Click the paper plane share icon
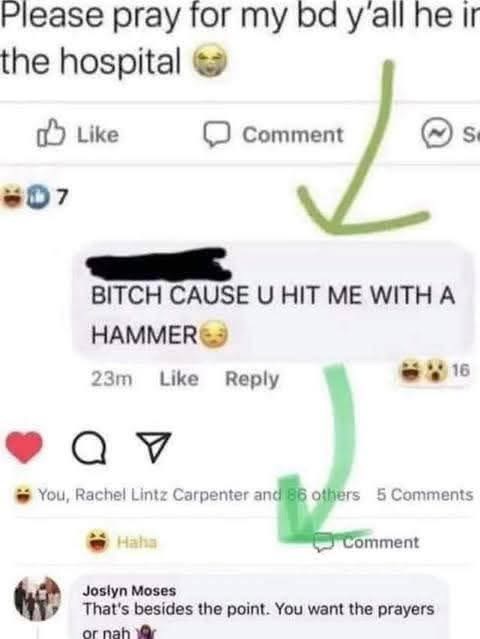 [x=154, y=447]
